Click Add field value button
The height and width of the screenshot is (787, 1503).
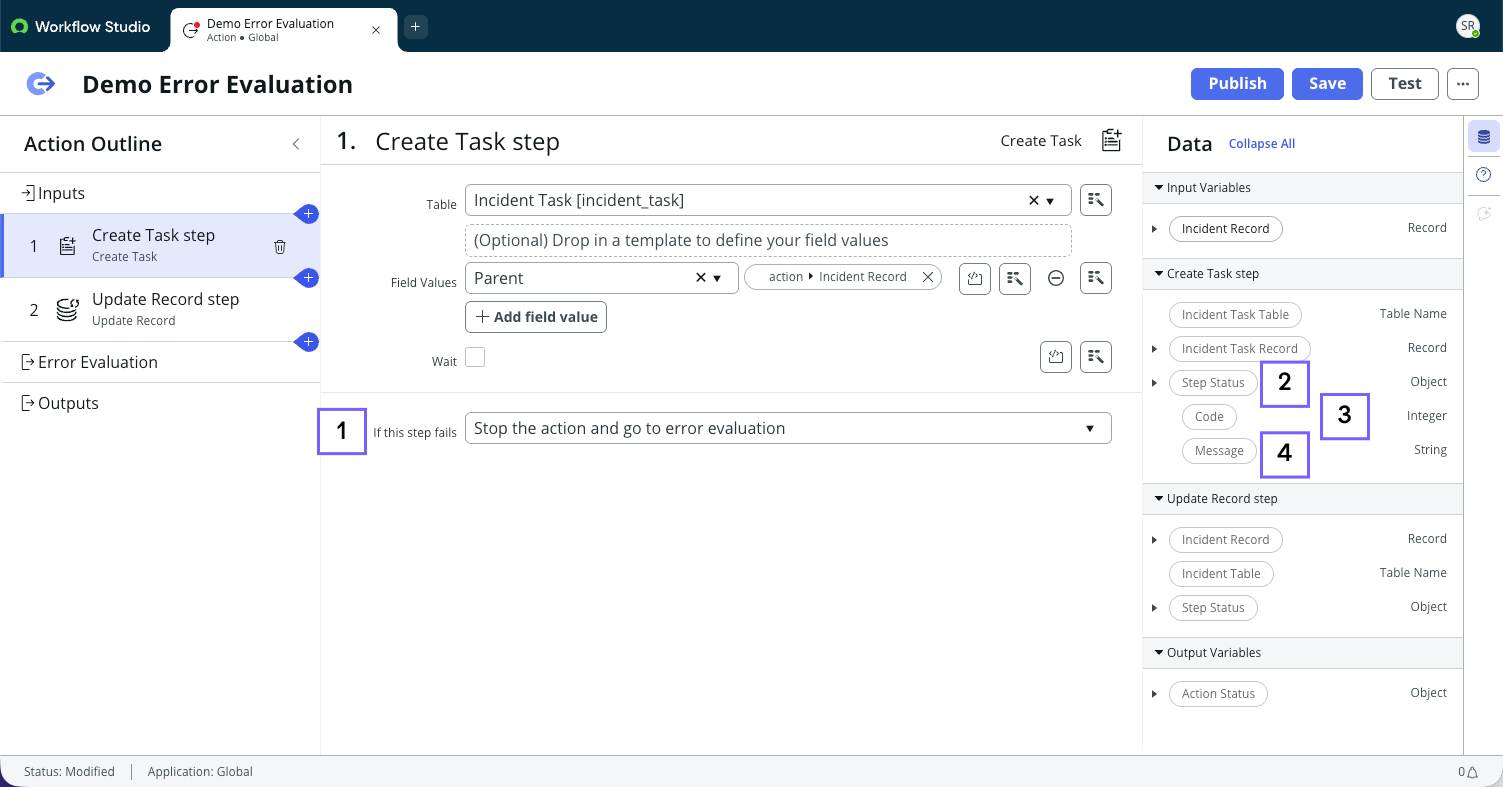pos(536,317)
